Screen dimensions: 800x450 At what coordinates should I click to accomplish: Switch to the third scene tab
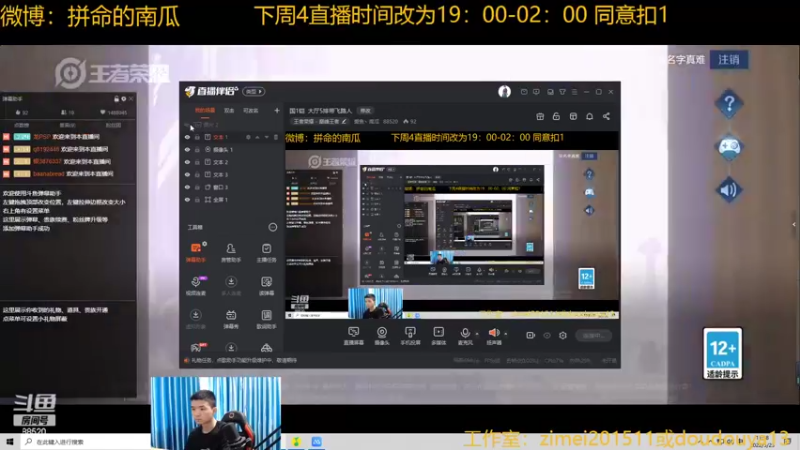(251, 110)
